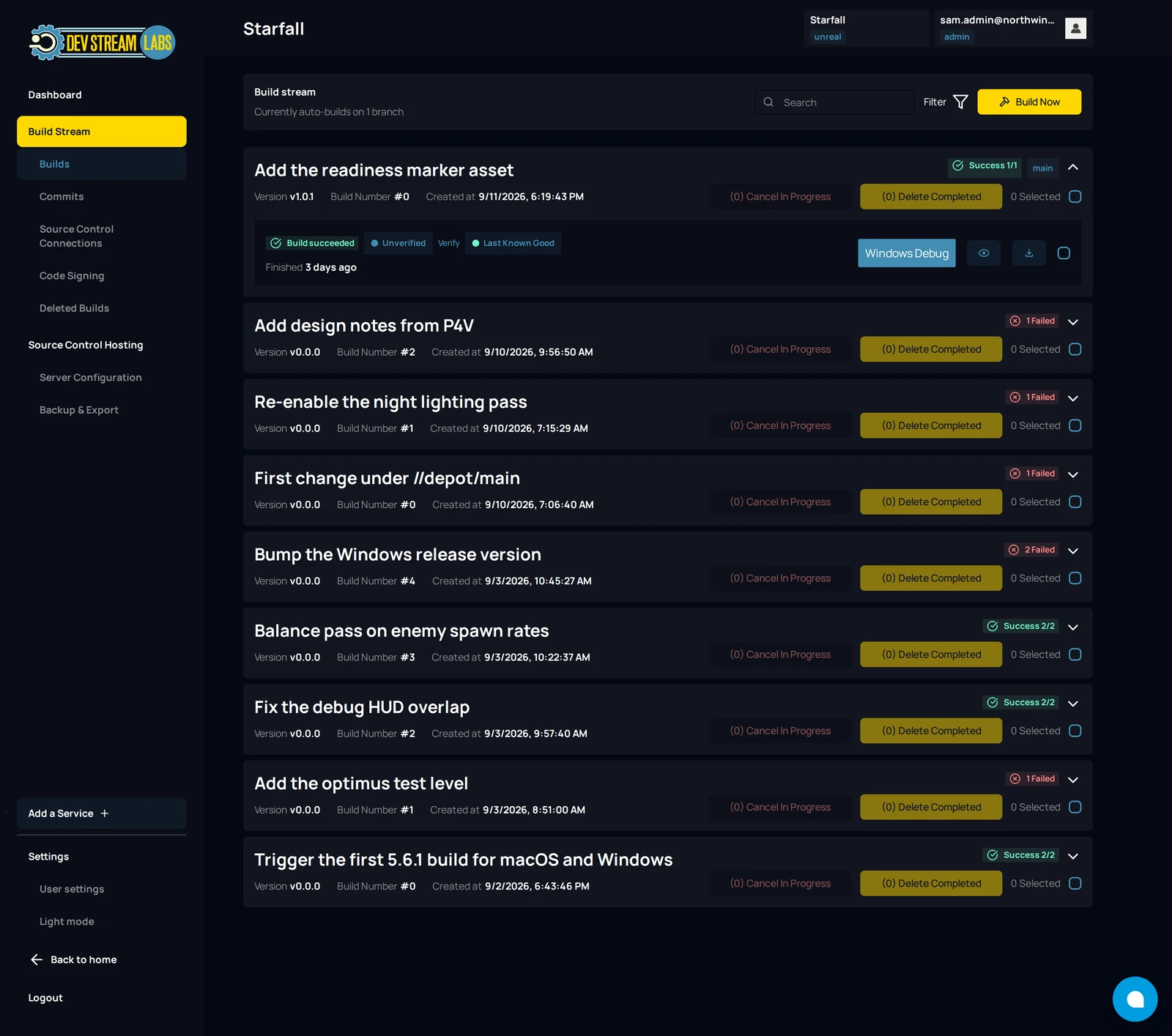This screenshot has height=1036, width=1172.
Task: Expand Trigger the first 5.6.1 build entry
Action: (x=1073, y=856)
